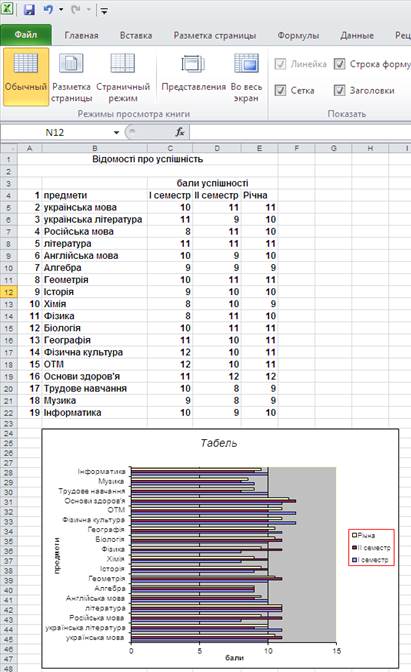Click the horizontal axis title бали
This screenshot has height=672, width=411.
234,657
